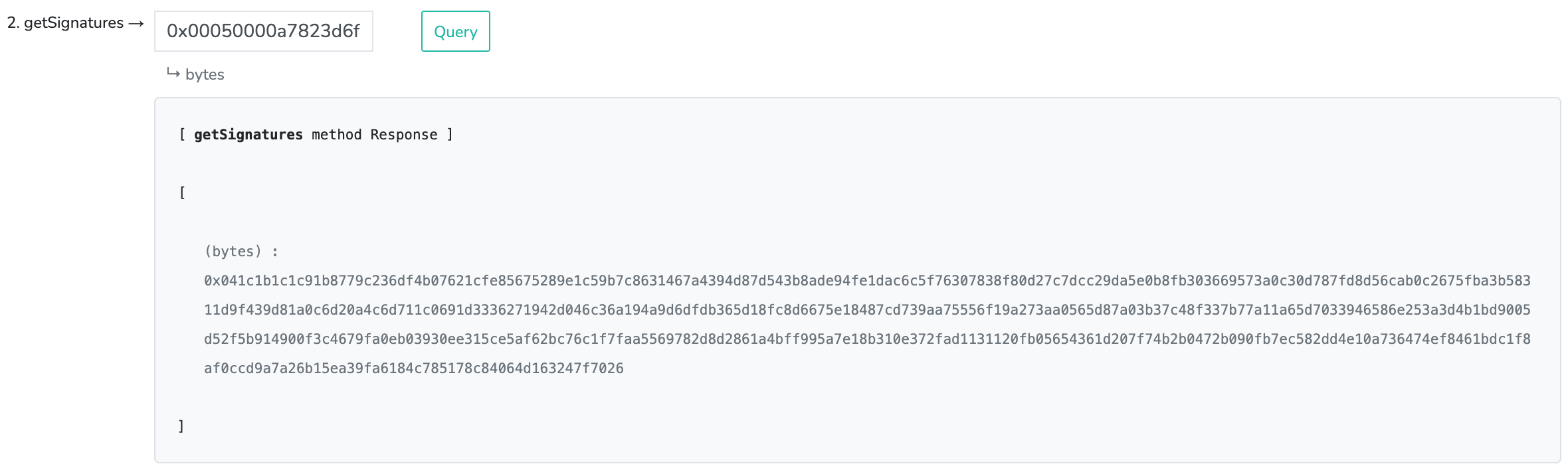Image resolution: width=1568 pixels, height=470 pixels.
Task: Click opening bracket before bold getSignatures
Action: (182, 135)
